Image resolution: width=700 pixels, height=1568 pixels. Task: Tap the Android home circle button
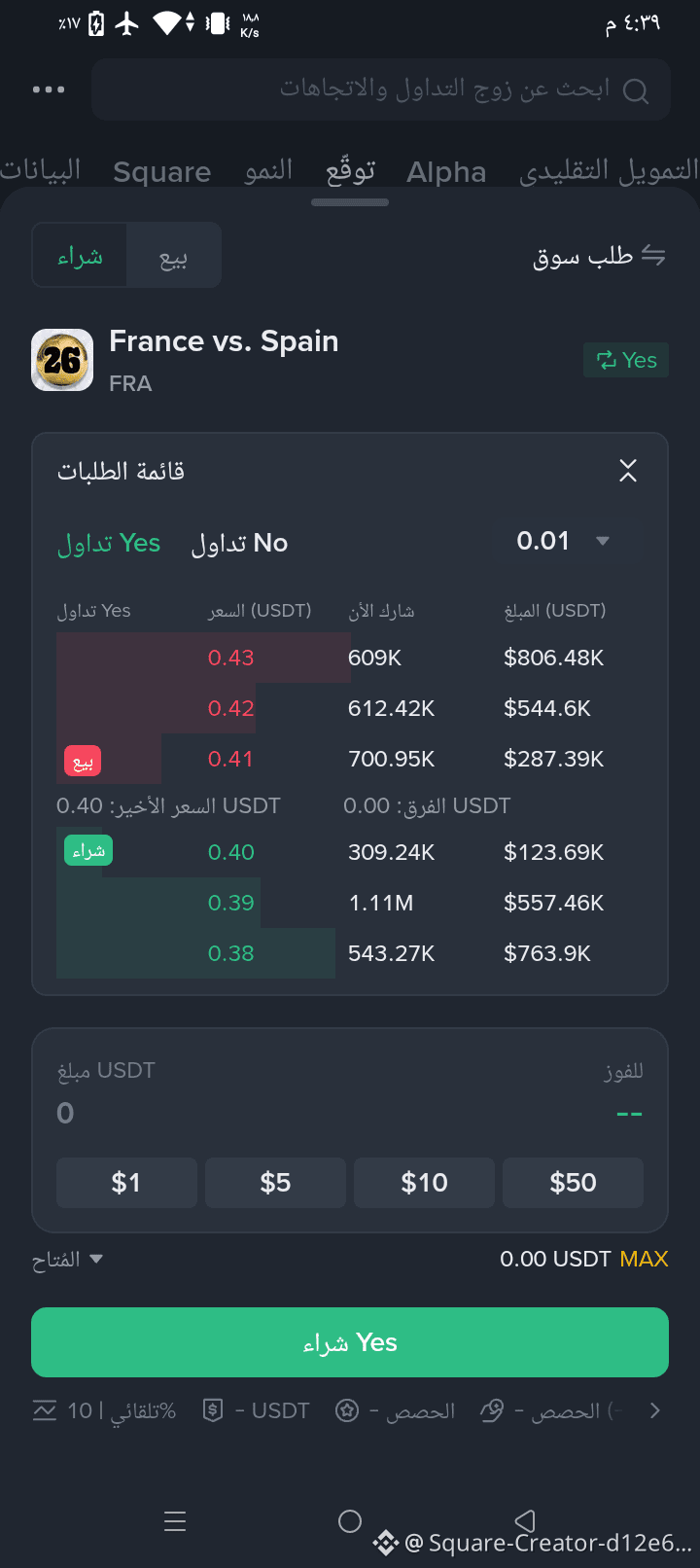pyautogui.click(x=350, y=1521)
